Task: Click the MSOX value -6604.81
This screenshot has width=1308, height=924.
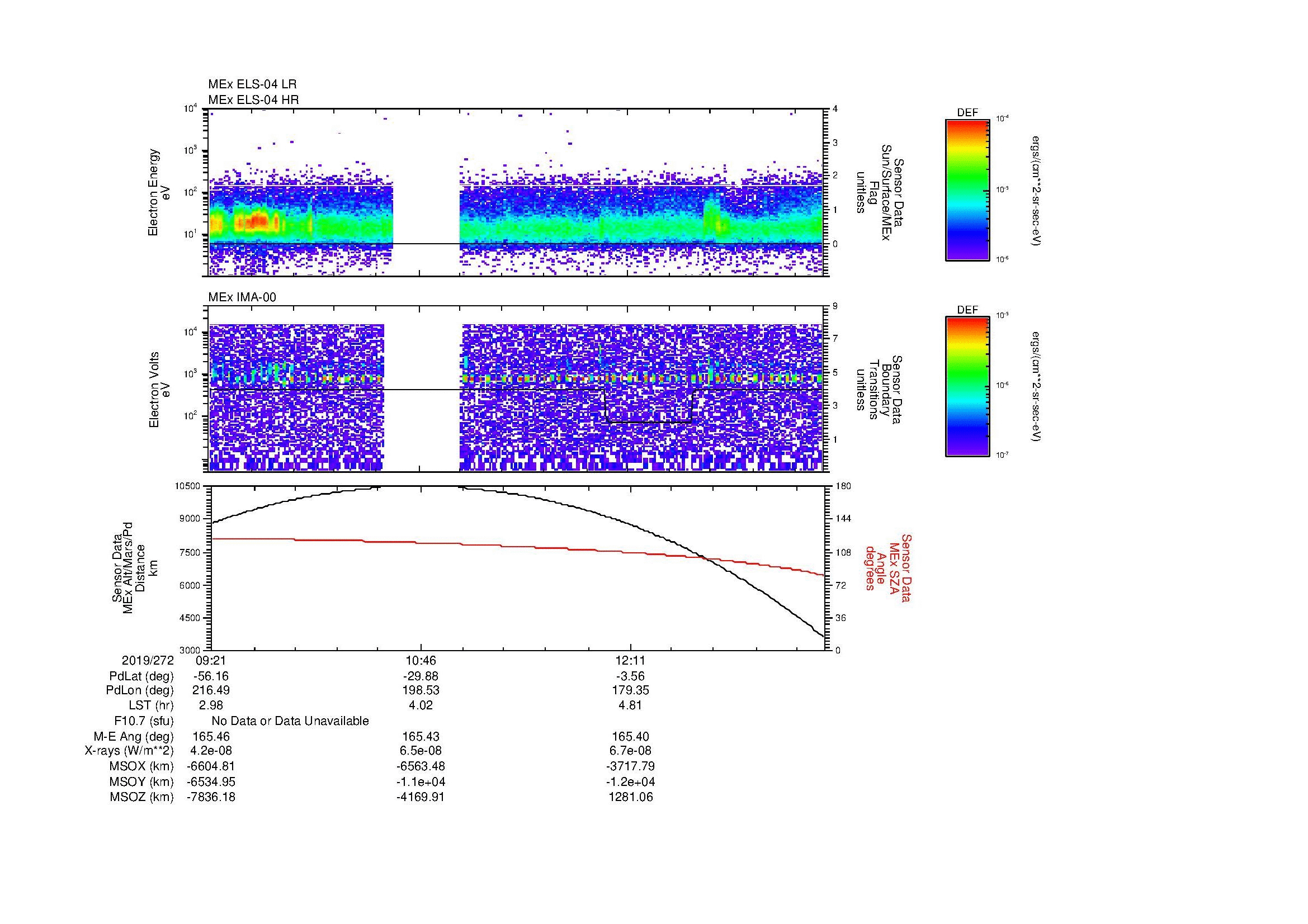Action: (x=211, y=766)
